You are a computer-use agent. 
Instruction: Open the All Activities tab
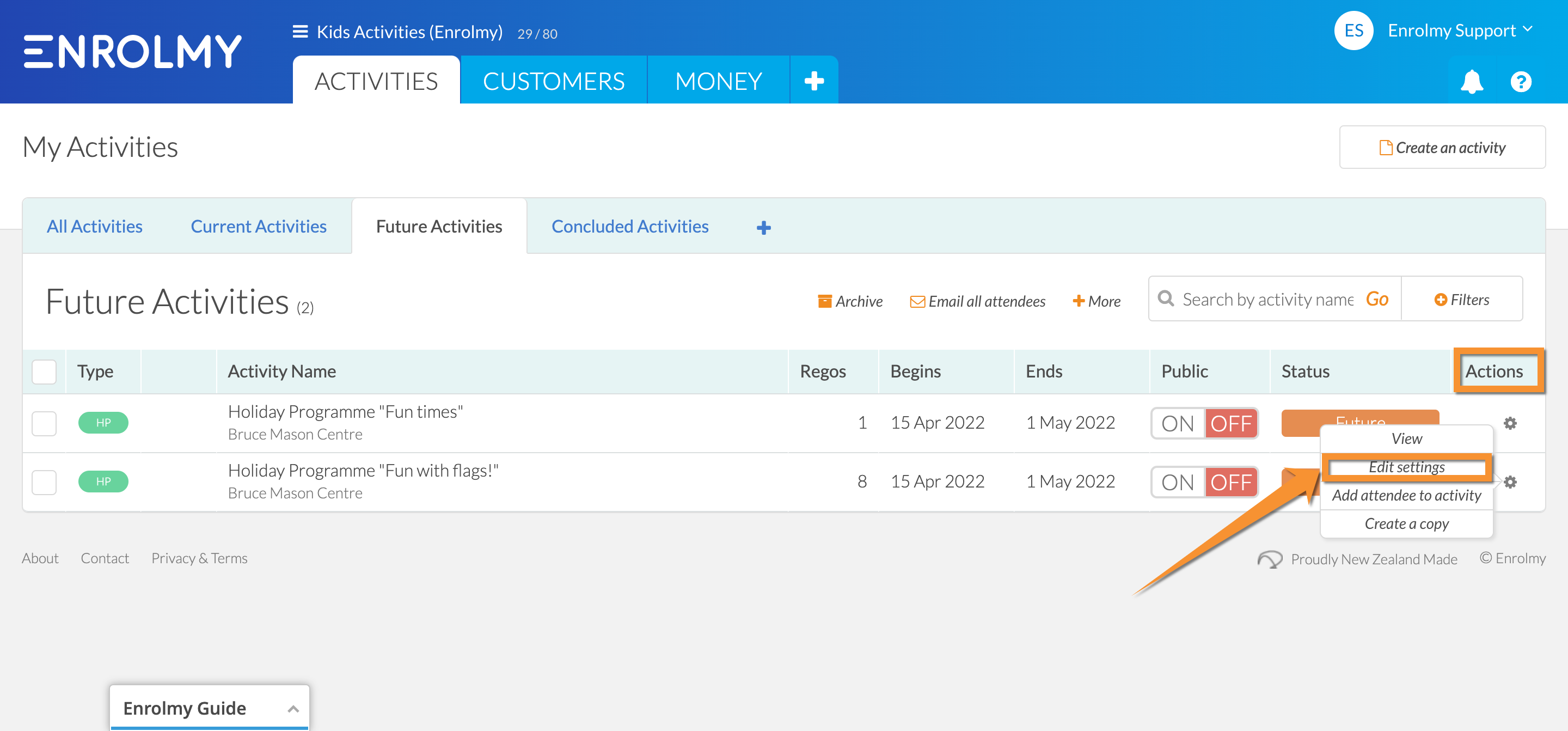click(94, 226)
